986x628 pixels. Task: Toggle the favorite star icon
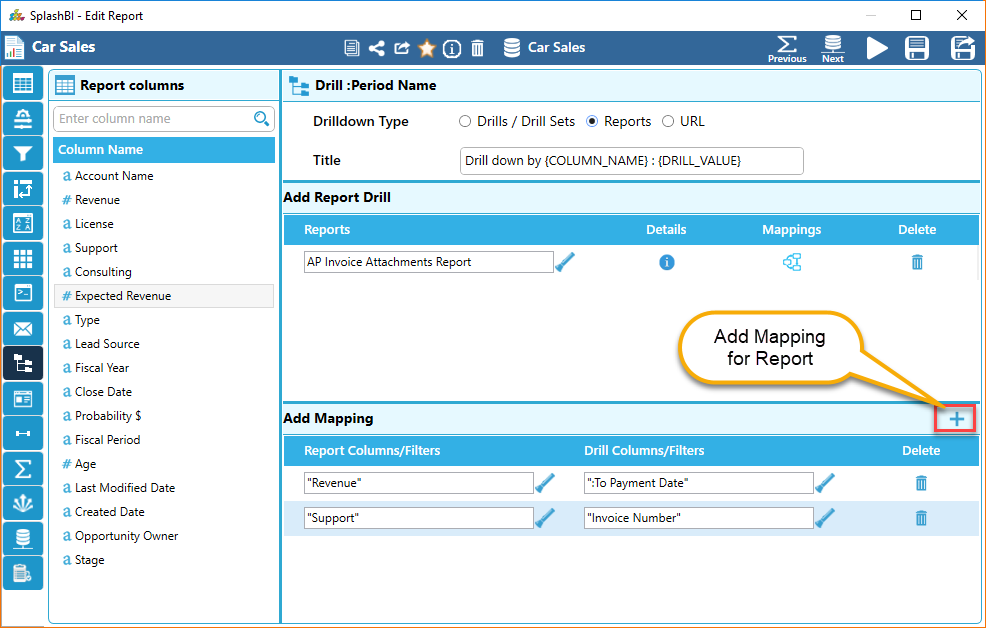click(x=427, y=48)
